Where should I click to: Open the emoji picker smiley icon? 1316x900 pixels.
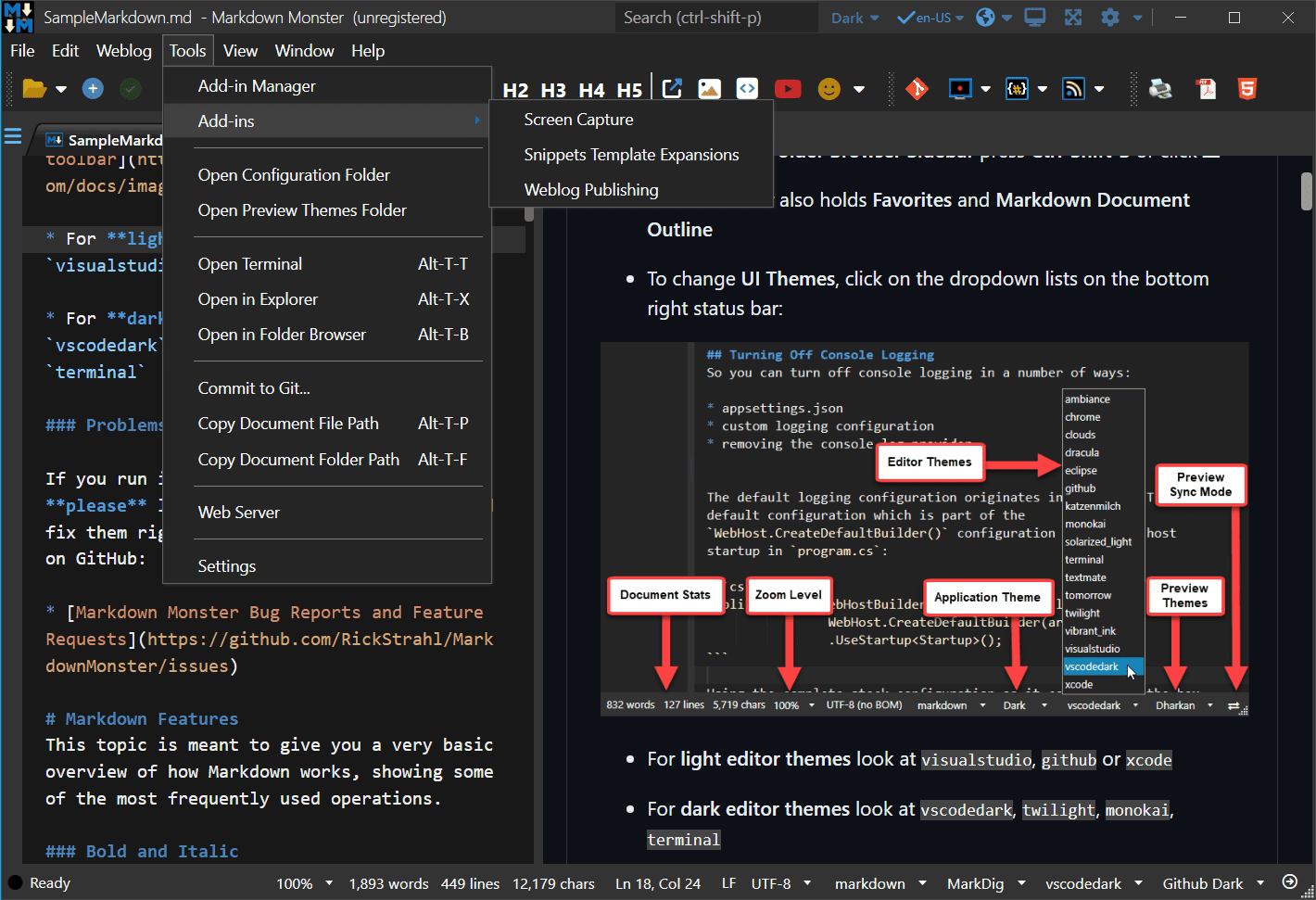coord(829,89)
